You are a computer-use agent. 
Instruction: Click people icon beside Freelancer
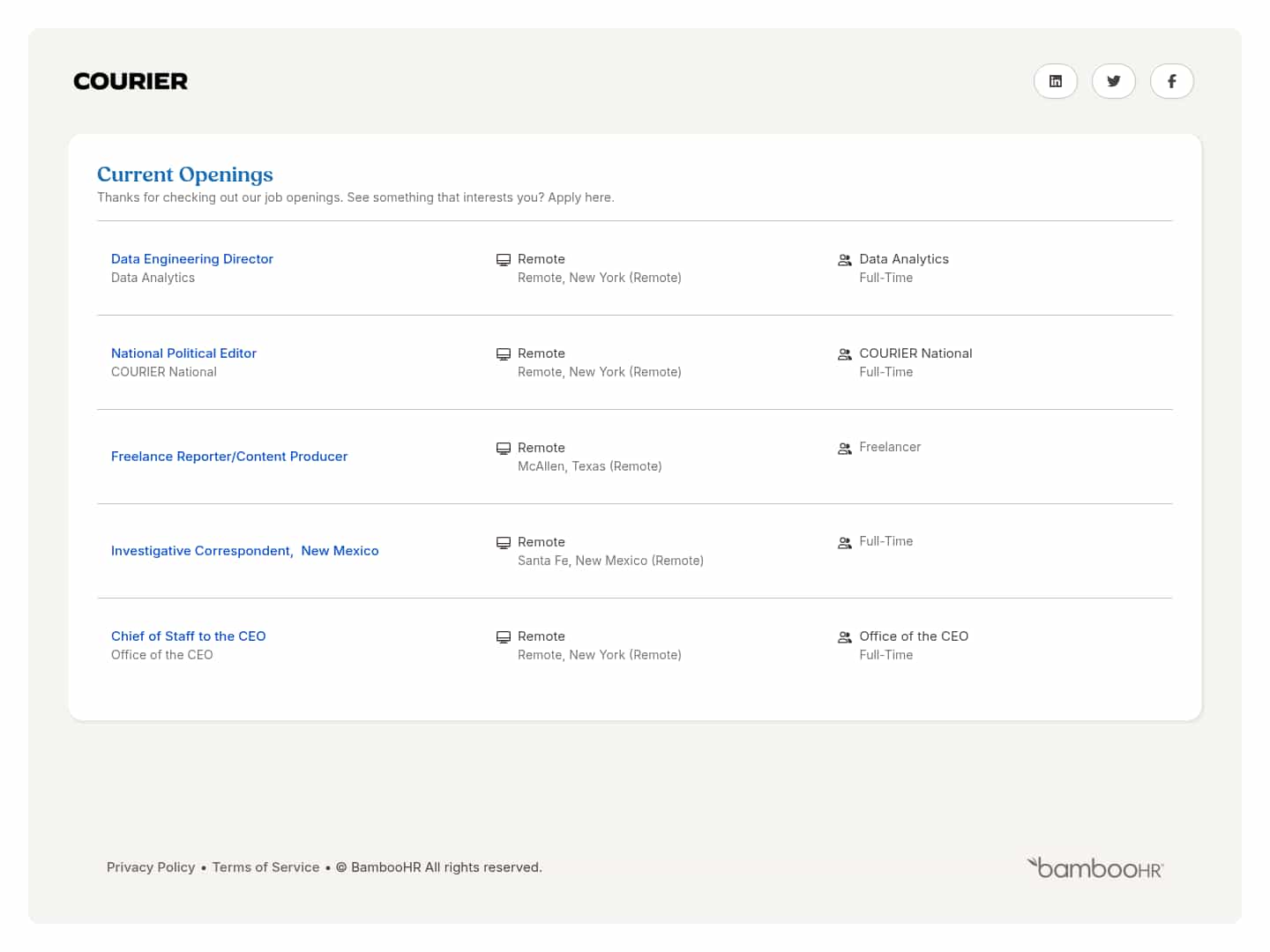pos(845,449)
